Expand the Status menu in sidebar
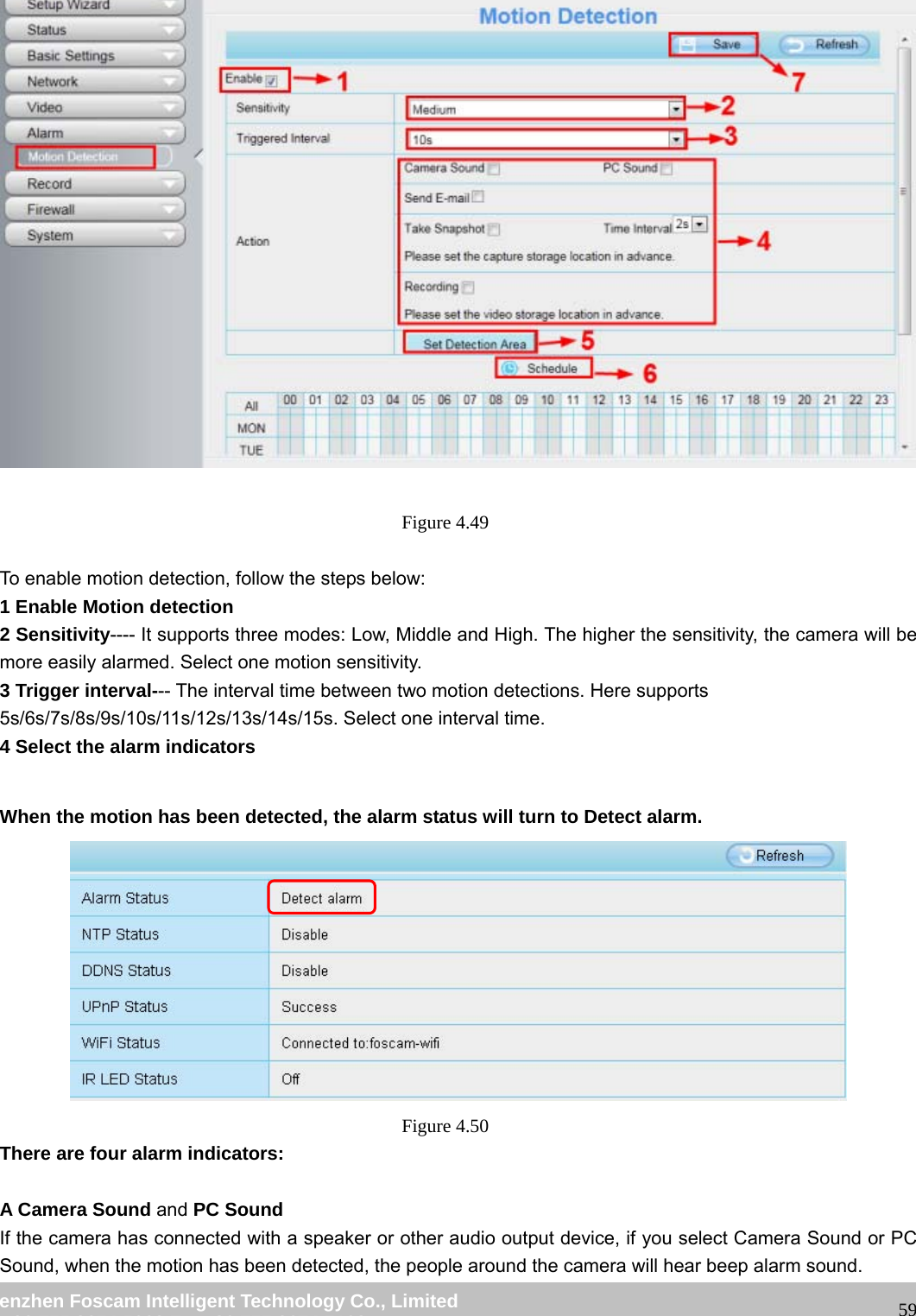The height and width of the screenshot is (1316, 916). point(95,30)
